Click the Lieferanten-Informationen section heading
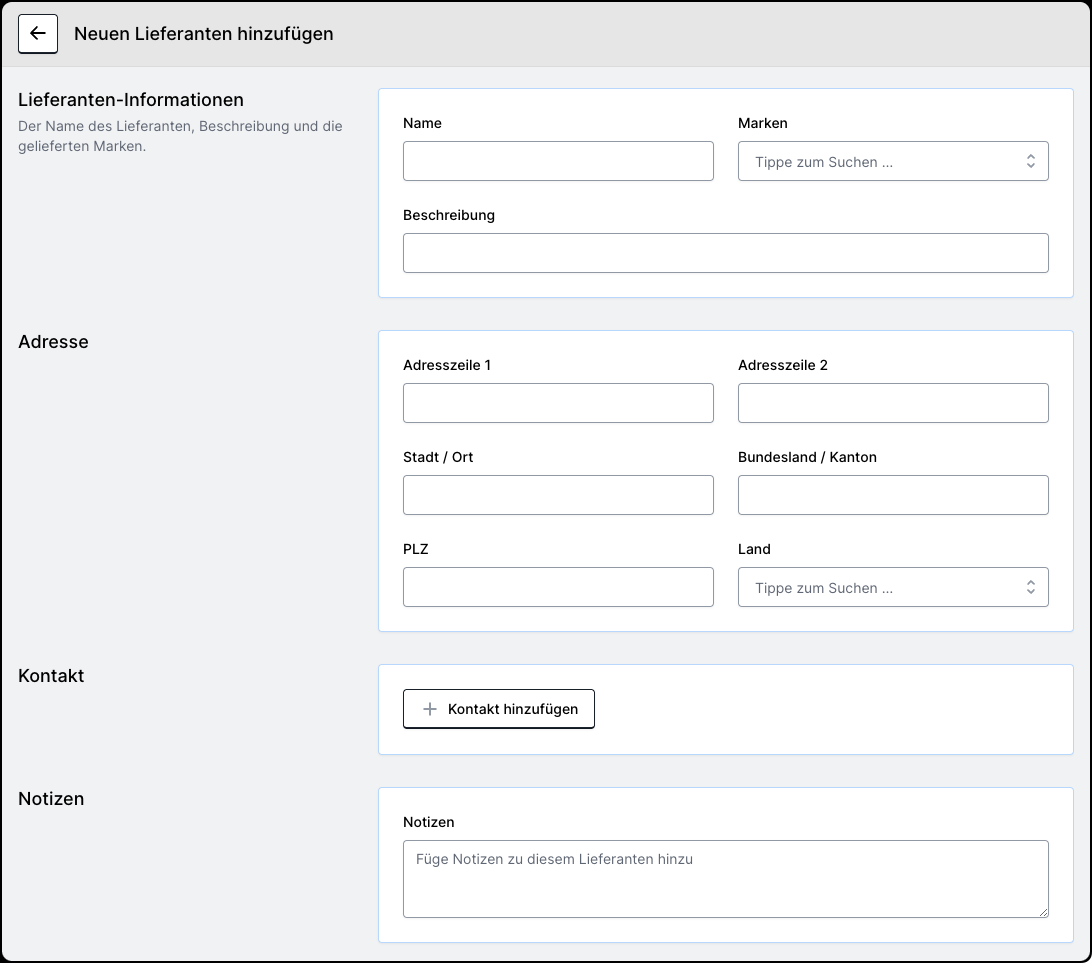This screenshot has width=1092, height=963. point(131,100)
